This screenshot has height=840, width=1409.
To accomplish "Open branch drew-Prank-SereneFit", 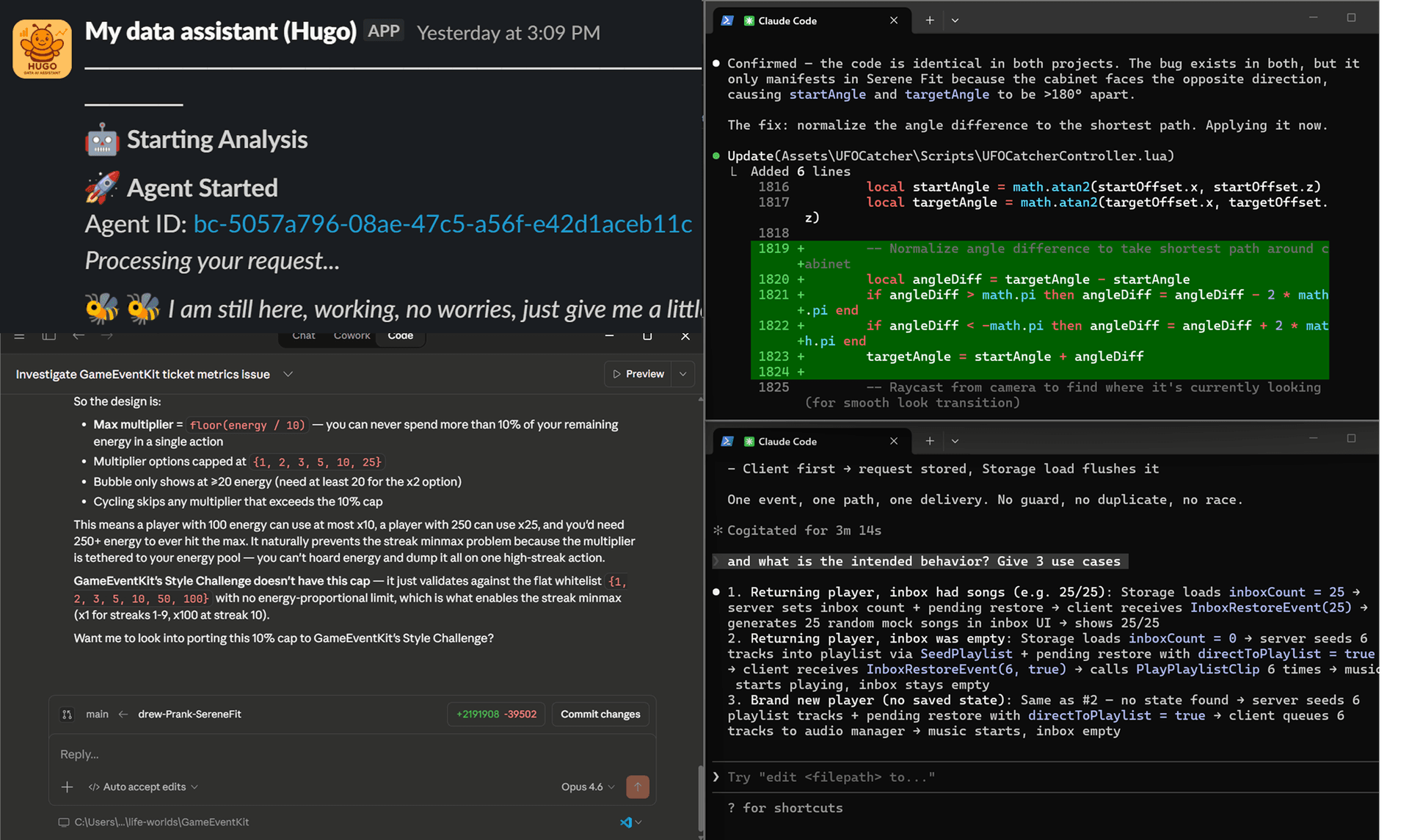I will tap(189, 714).
